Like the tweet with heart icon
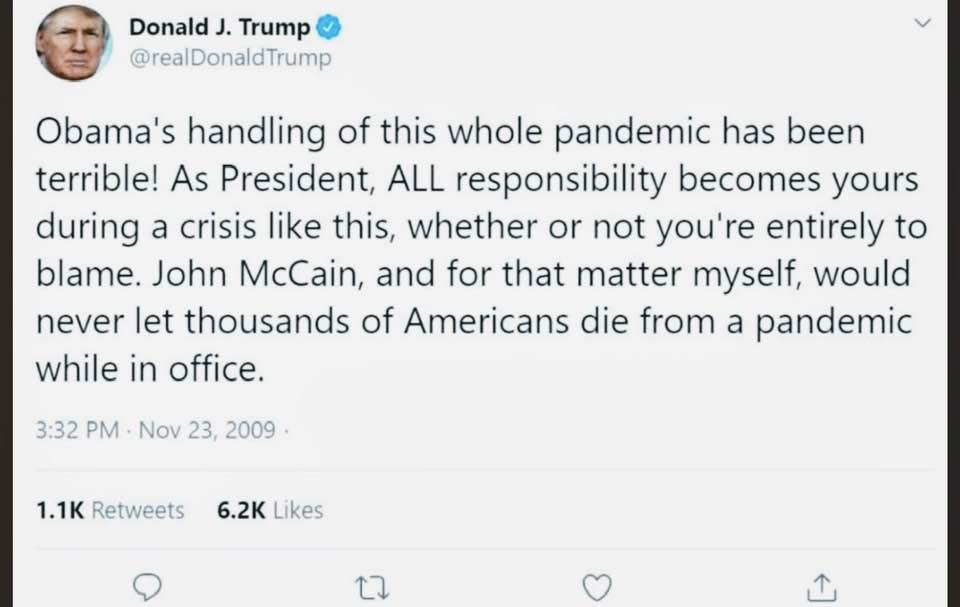The height and width of the screenshot is (607, 960). click(596, 587)
